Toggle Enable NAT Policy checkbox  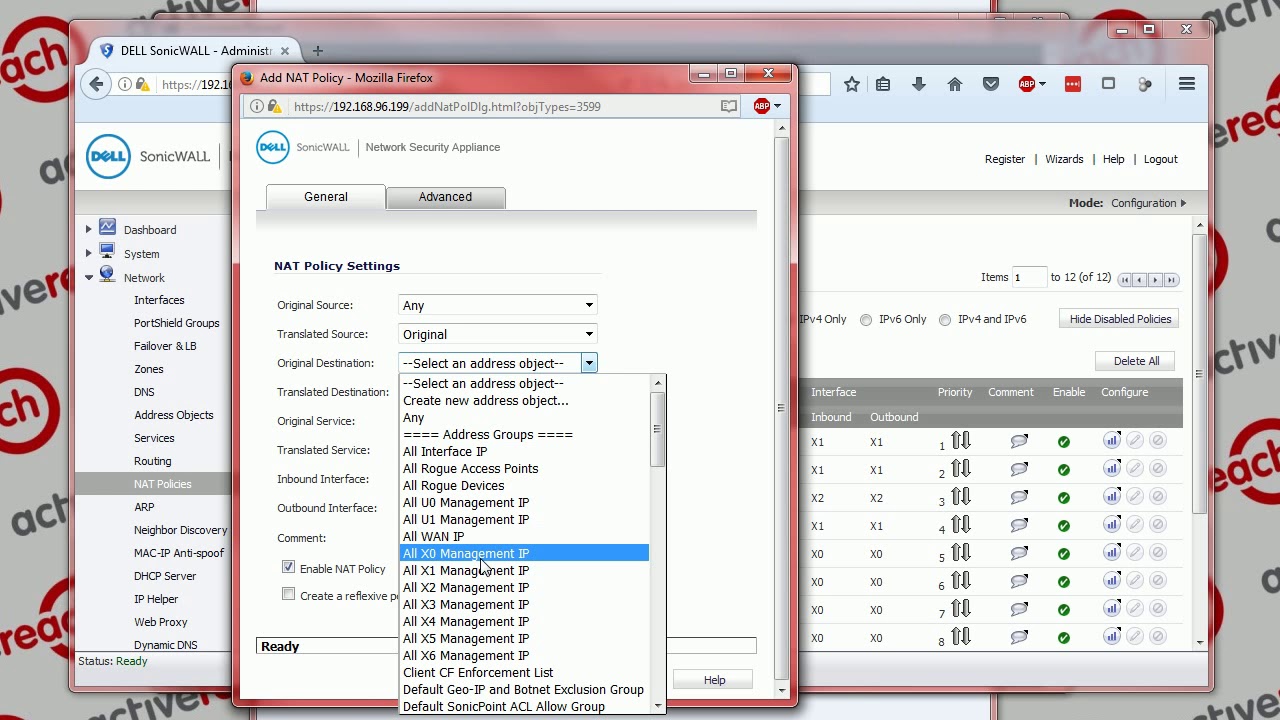tap(288, 567)
